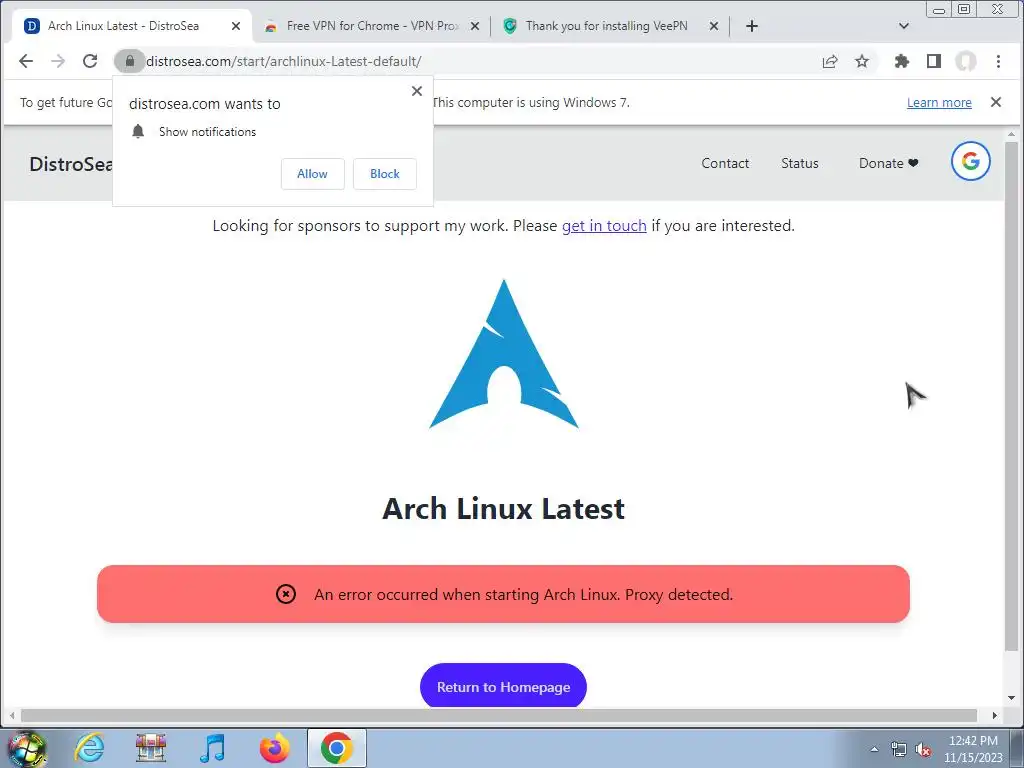Click the page's vertical scrollbar thumb

pyautogui.click(x=1012, y=397)
